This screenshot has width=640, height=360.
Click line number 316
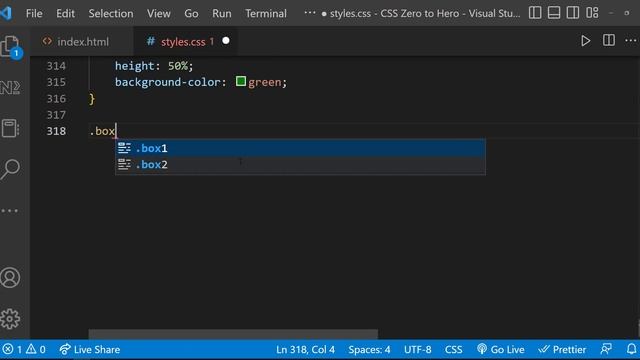(x=56, y=98)
